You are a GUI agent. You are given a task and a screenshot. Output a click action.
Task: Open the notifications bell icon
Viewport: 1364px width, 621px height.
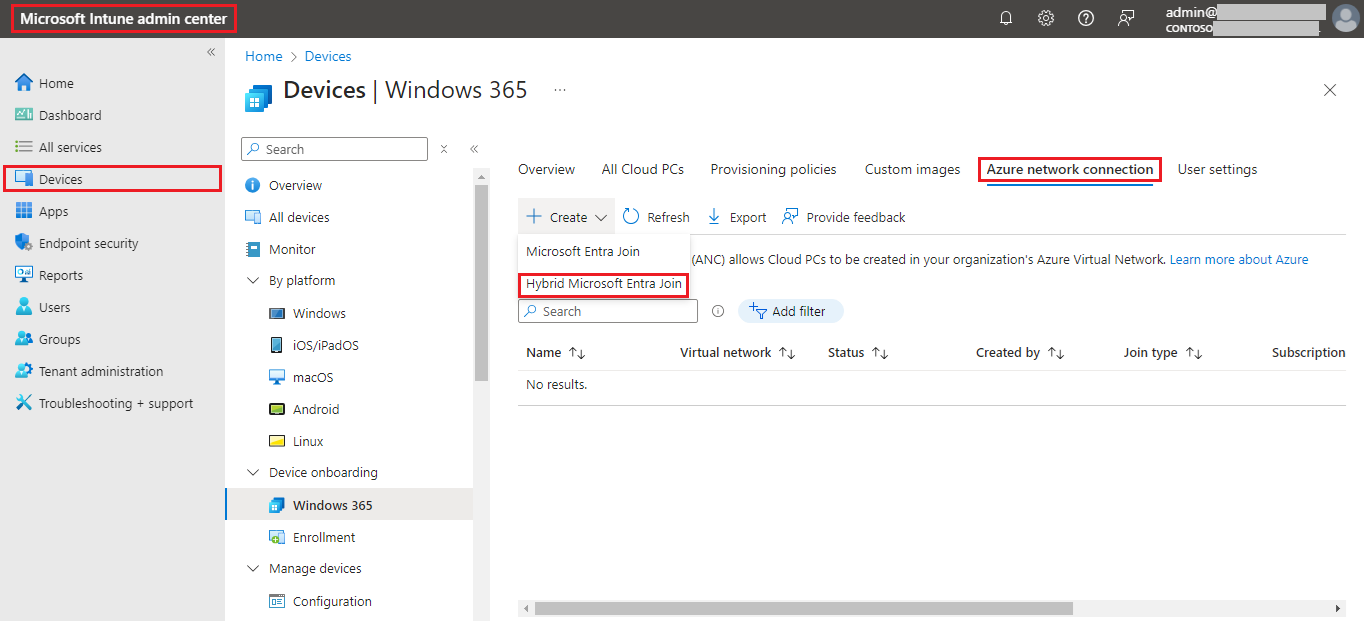pyautogui.click(x=1006, y=18)
